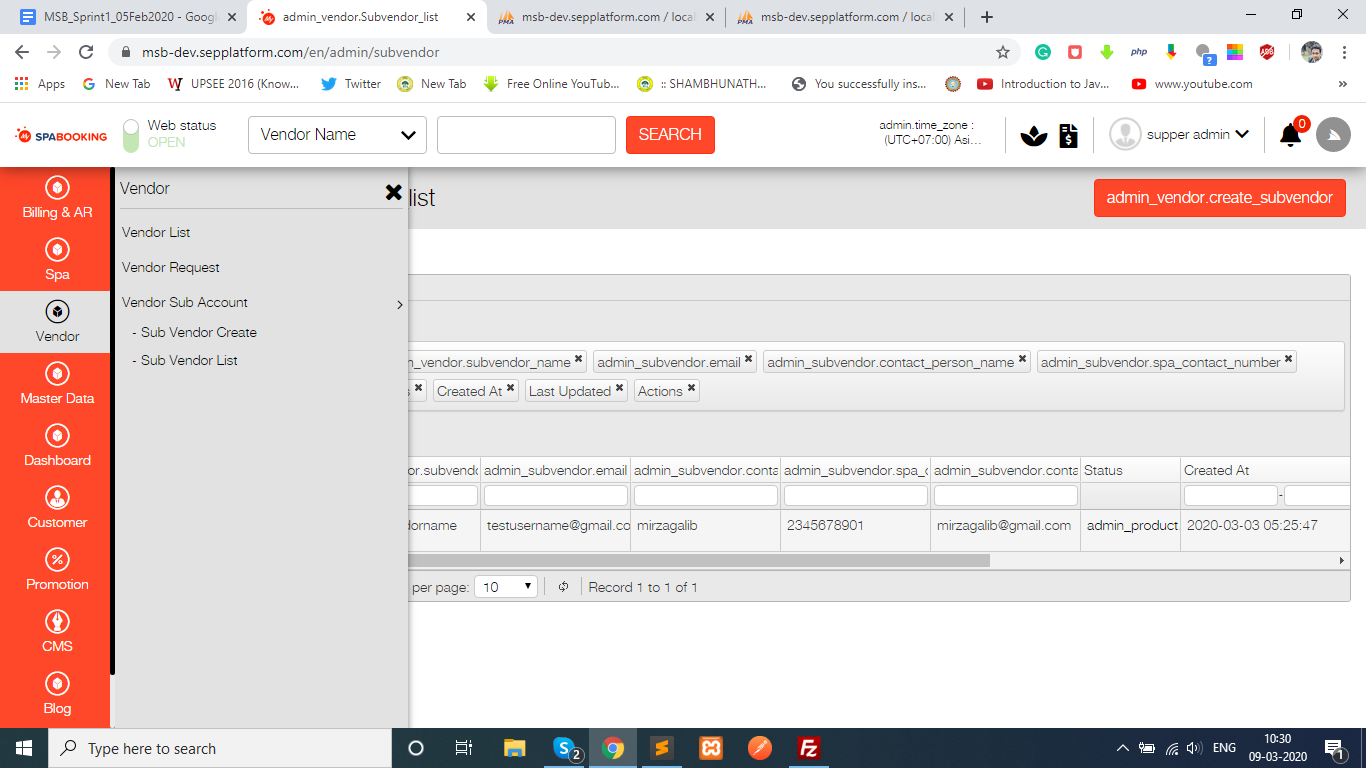Image resolution: width=1366 pixels, height=768 pixels.
Task: Open the Promotion percent icon
Action: pyautogui.click(x=57, y=560)
